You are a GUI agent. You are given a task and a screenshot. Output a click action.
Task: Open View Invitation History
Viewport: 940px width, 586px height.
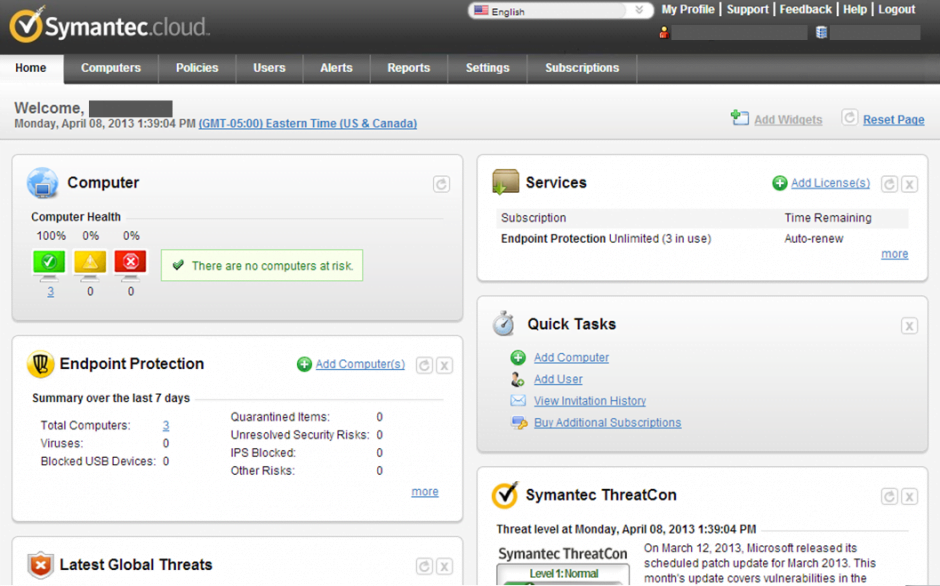click(x=589, y=400)
